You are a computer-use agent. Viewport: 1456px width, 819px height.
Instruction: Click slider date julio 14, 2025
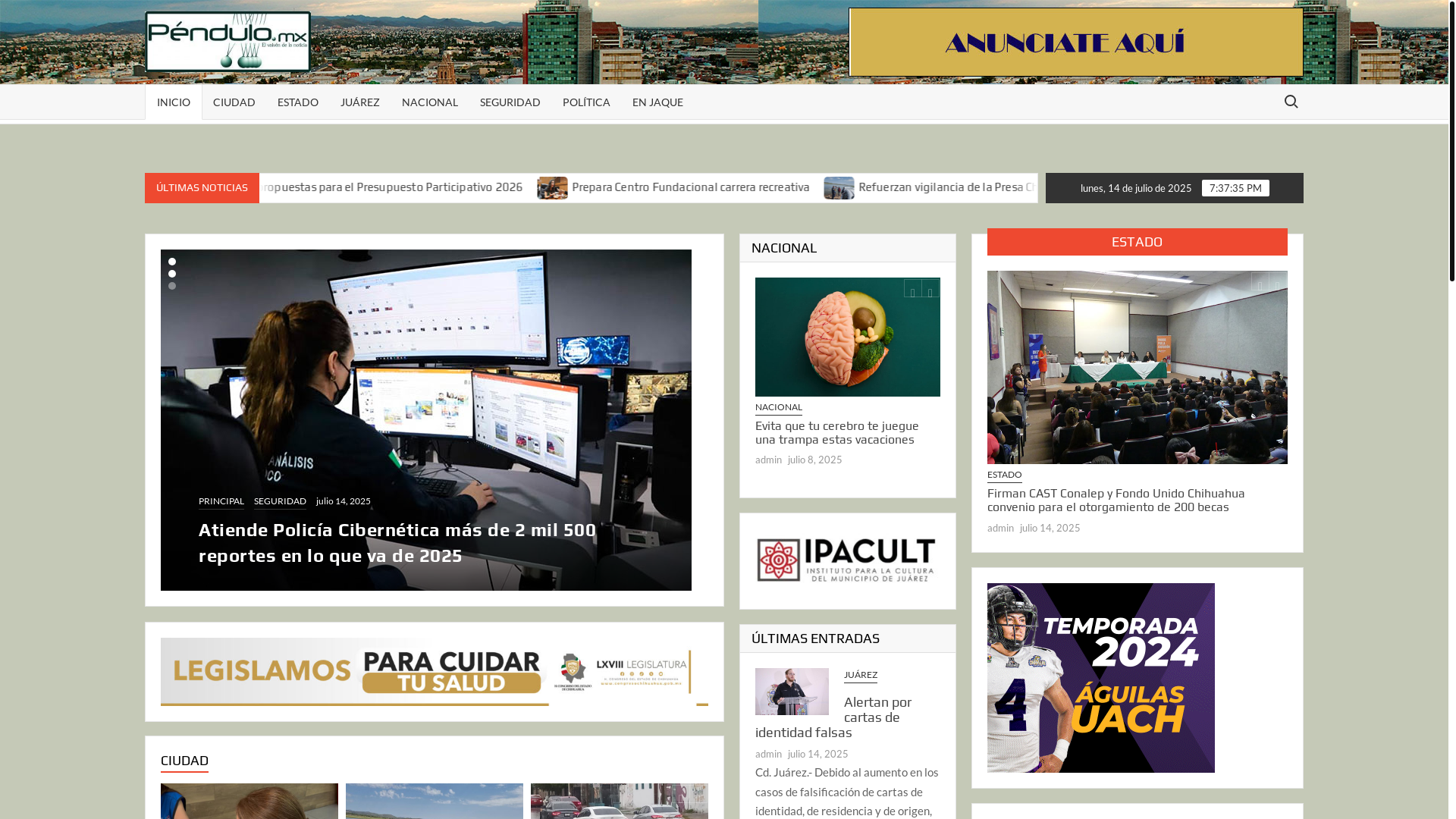344,501
